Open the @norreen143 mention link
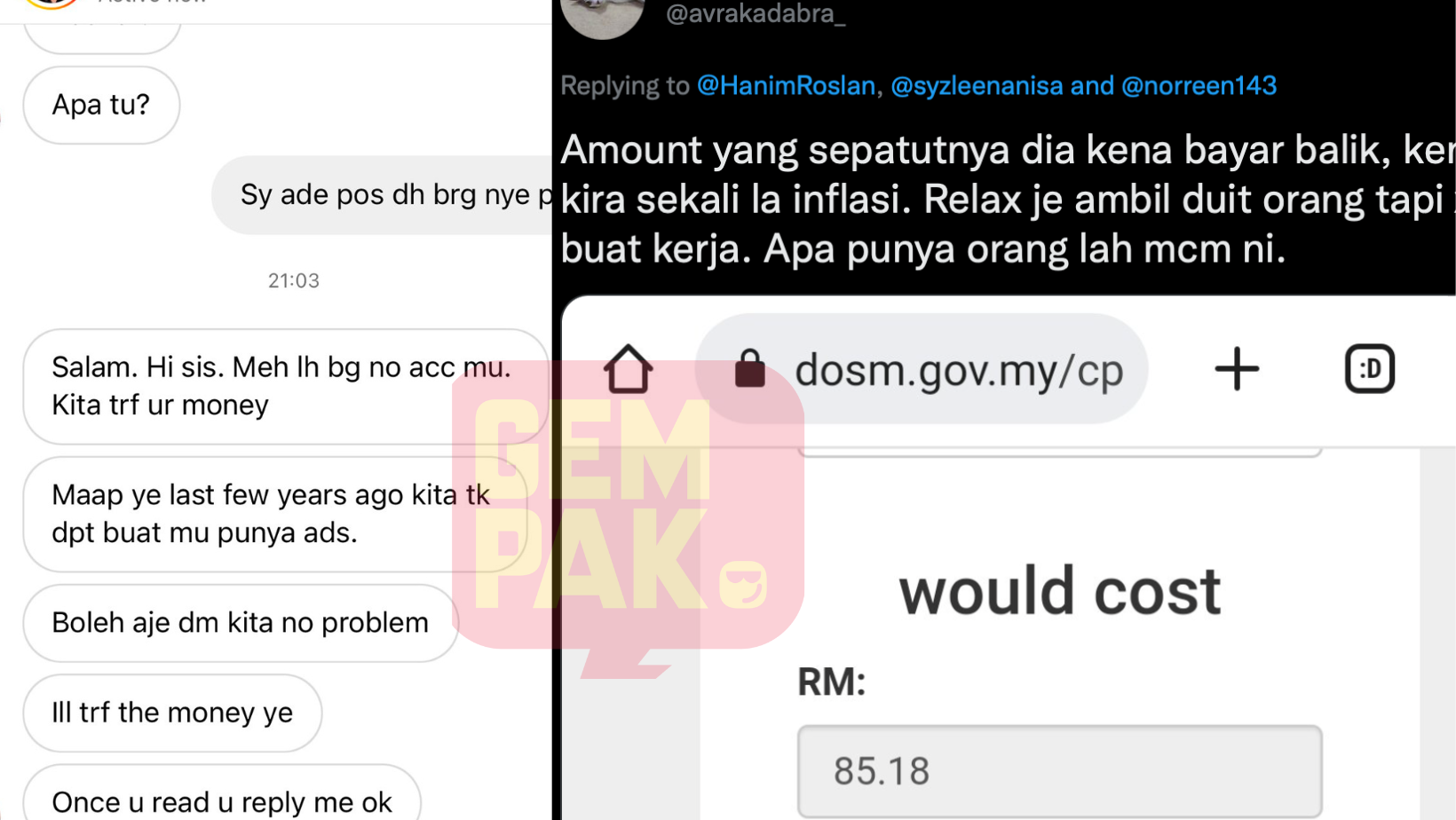 [x=1199, y=85]
